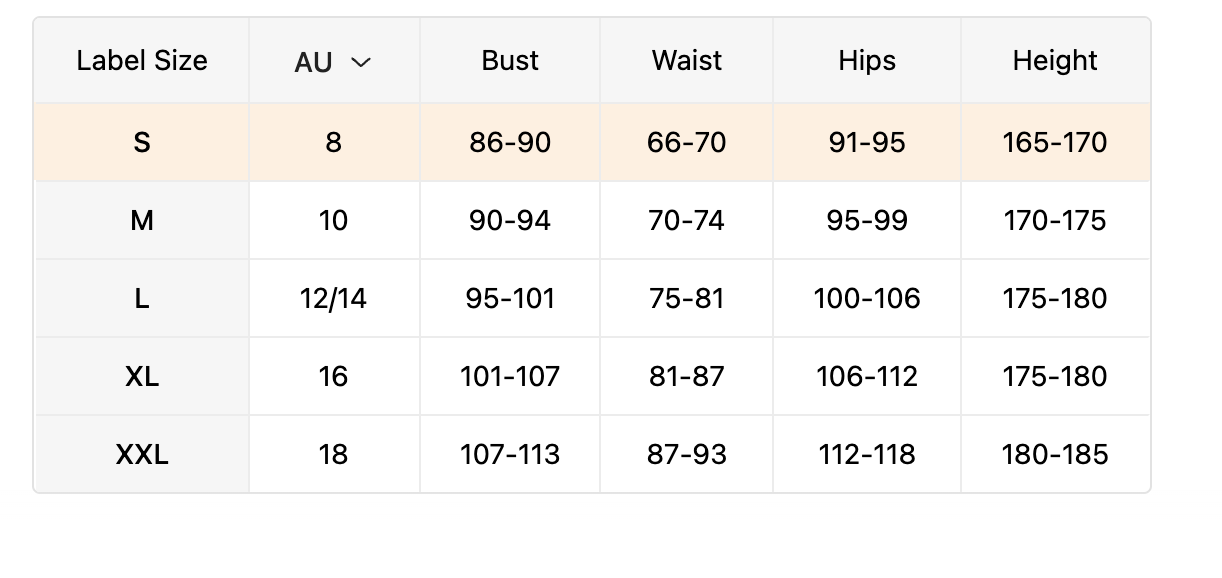Click the waist measurement 87-93 cell
The height and width of the screenshot is (578, 1222).
coord(687,455)
